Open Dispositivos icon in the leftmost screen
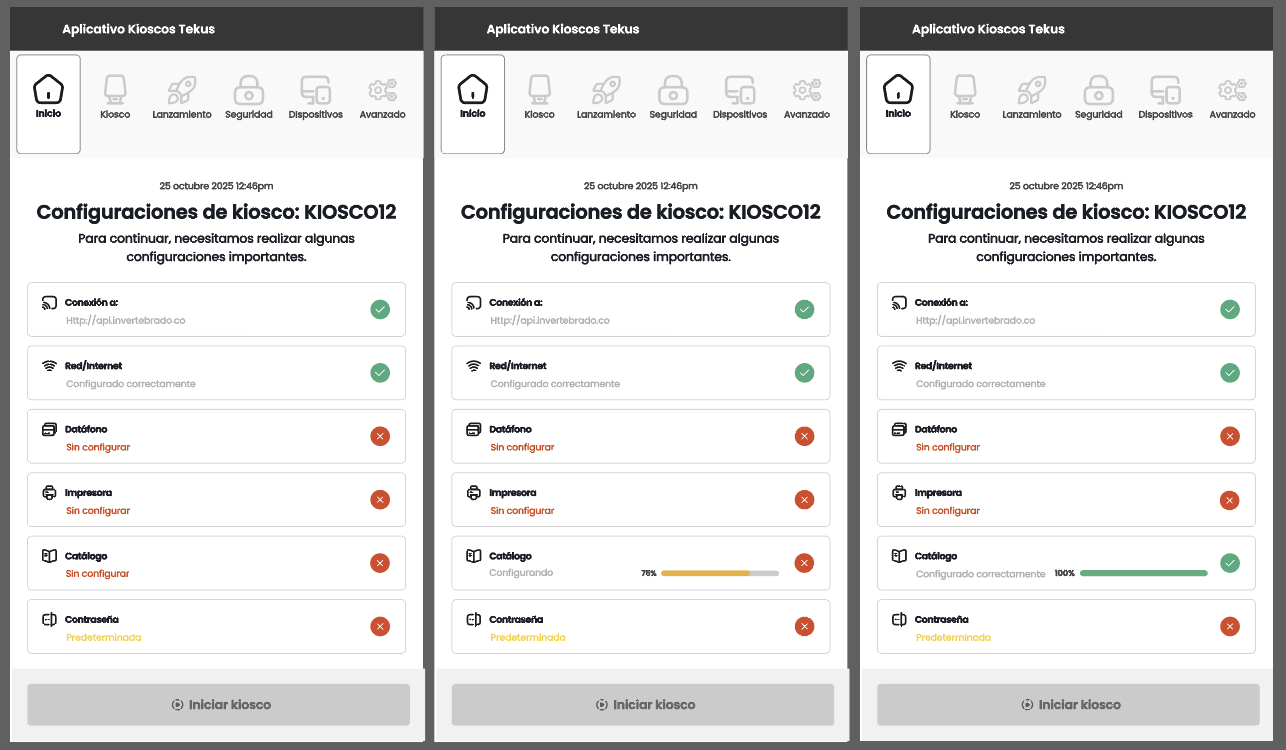The height and width of the screenshot is (750, 1286). (x=315, y=91)
